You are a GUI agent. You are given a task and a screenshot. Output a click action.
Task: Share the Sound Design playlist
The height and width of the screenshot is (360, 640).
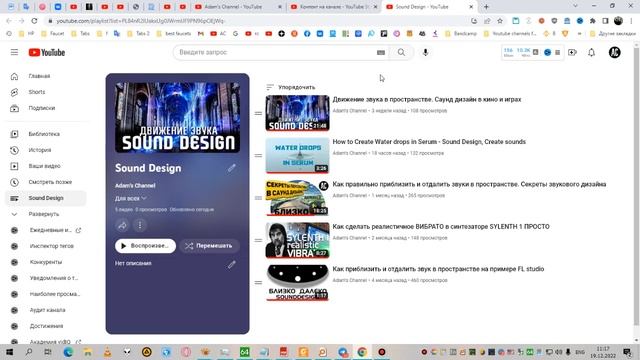coord(122,225)
